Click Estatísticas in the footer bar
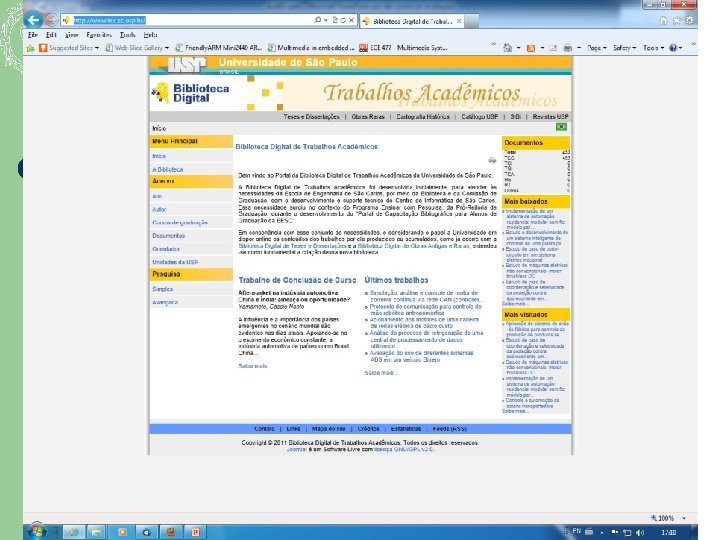The height and width of the screenshot is (540, 720). click(406, 428)
